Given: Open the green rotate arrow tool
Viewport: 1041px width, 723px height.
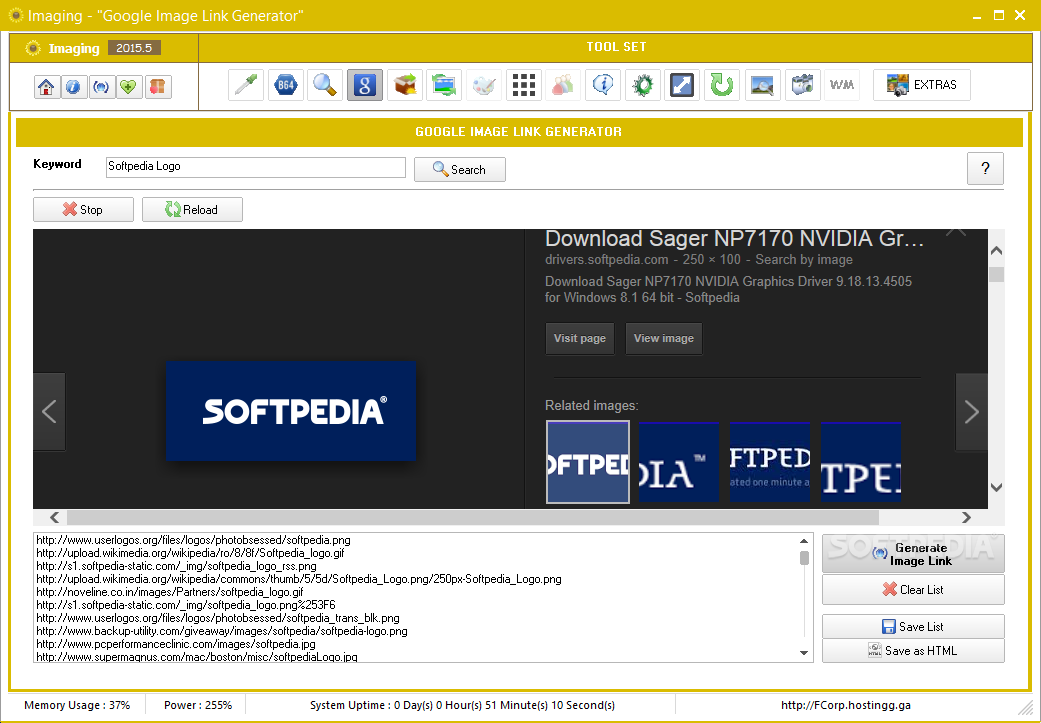Looking at the screenshot, I should point(722,85).
